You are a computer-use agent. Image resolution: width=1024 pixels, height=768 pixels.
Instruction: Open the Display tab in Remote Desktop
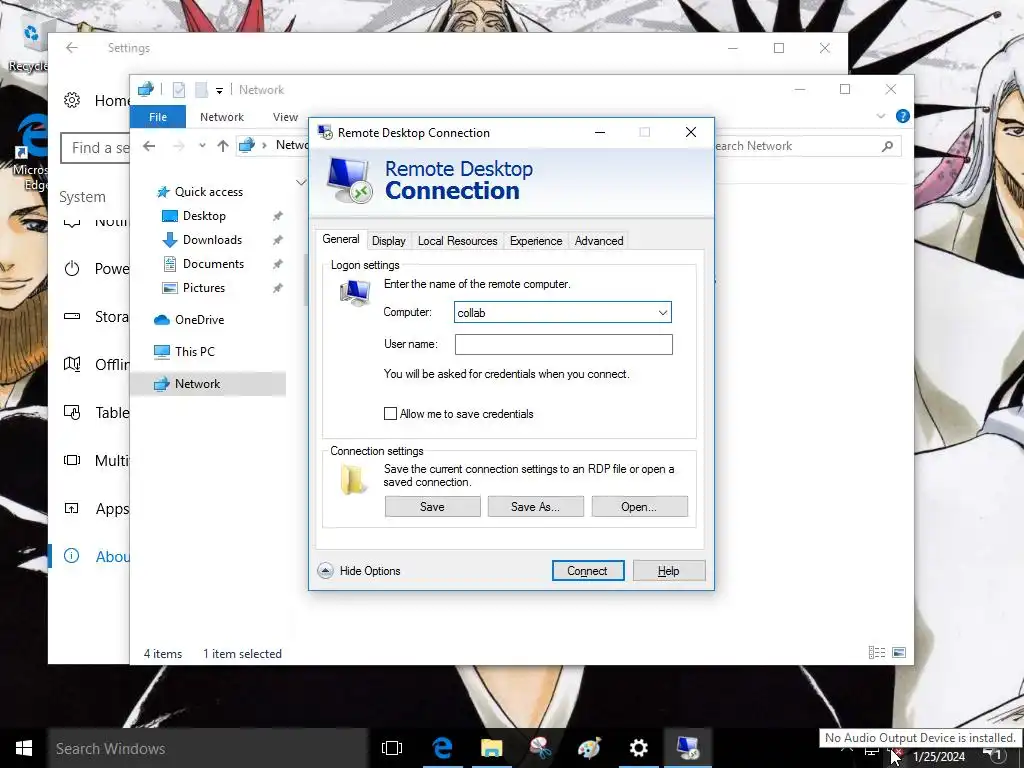click(x=389, y=241)
